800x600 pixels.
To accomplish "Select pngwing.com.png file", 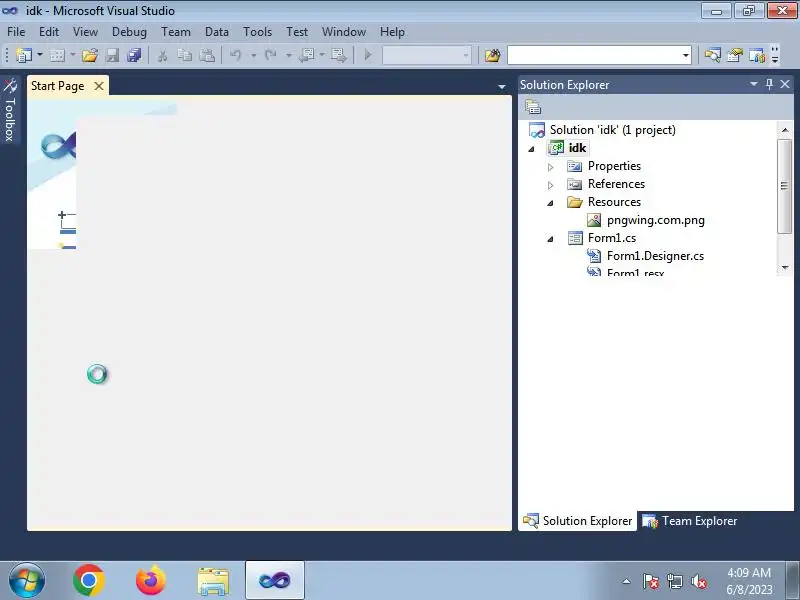I will click(656, 220).
